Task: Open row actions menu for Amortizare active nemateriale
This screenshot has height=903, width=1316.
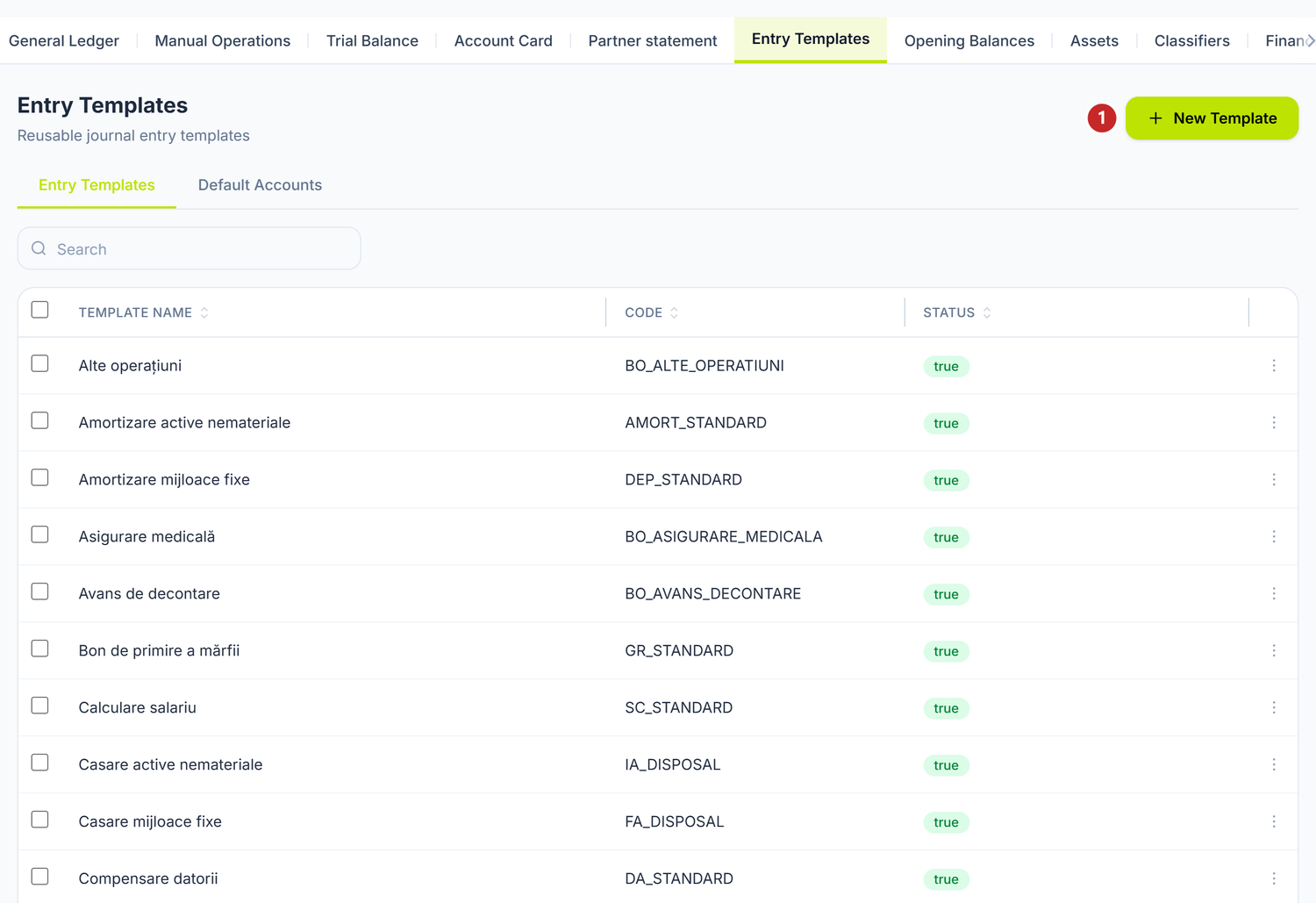Action: click(x=1274, y=422)
